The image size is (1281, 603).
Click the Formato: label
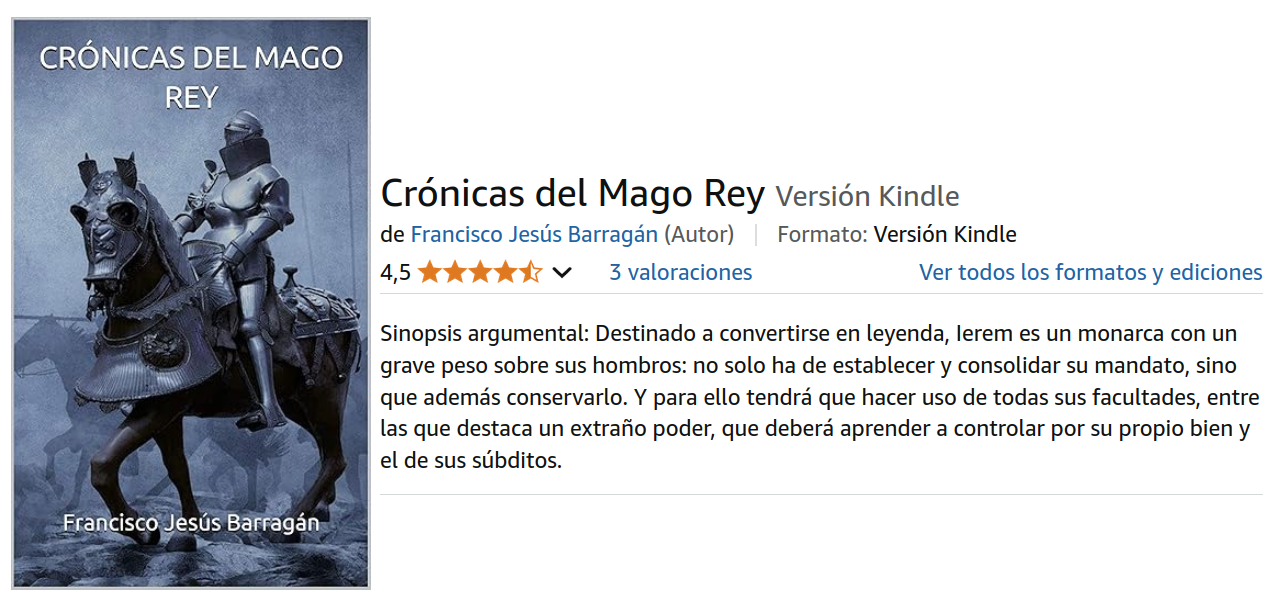coord(822,235)
